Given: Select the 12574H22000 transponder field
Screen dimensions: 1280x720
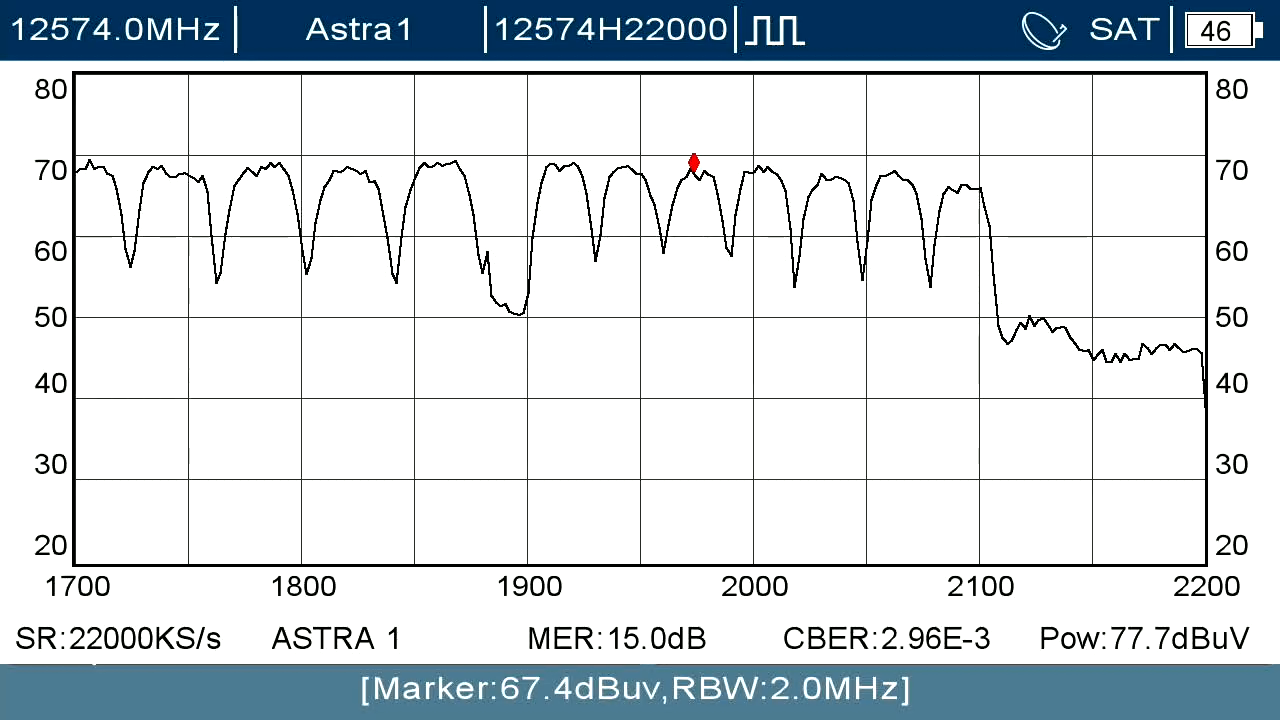Looking at the screenshot, I should click(x=611, y=30).
